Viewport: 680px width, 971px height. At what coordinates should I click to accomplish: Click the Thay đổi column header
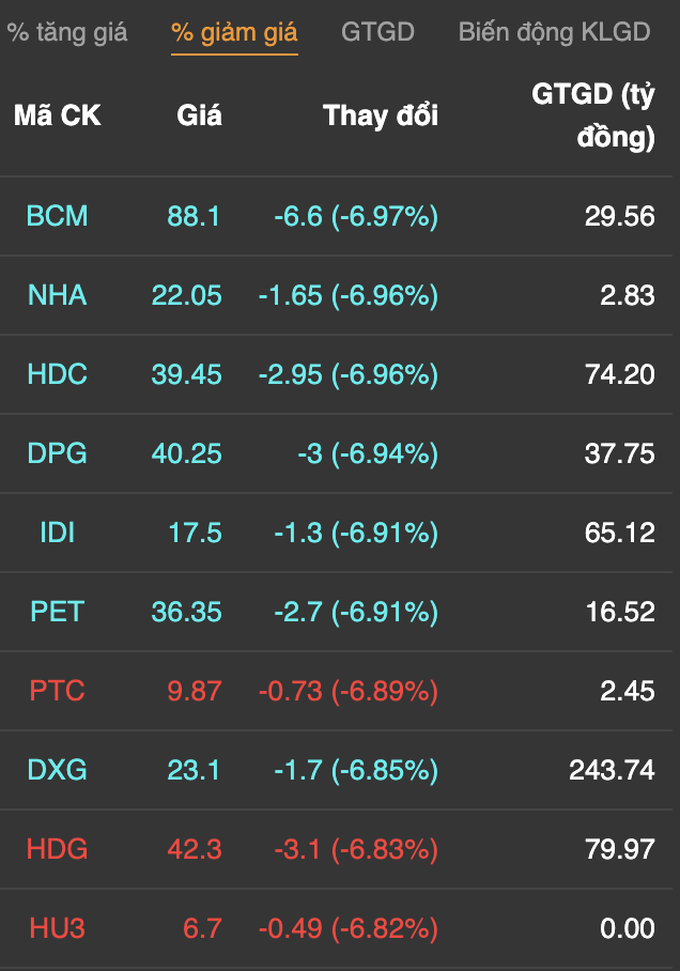pos(380,115)
